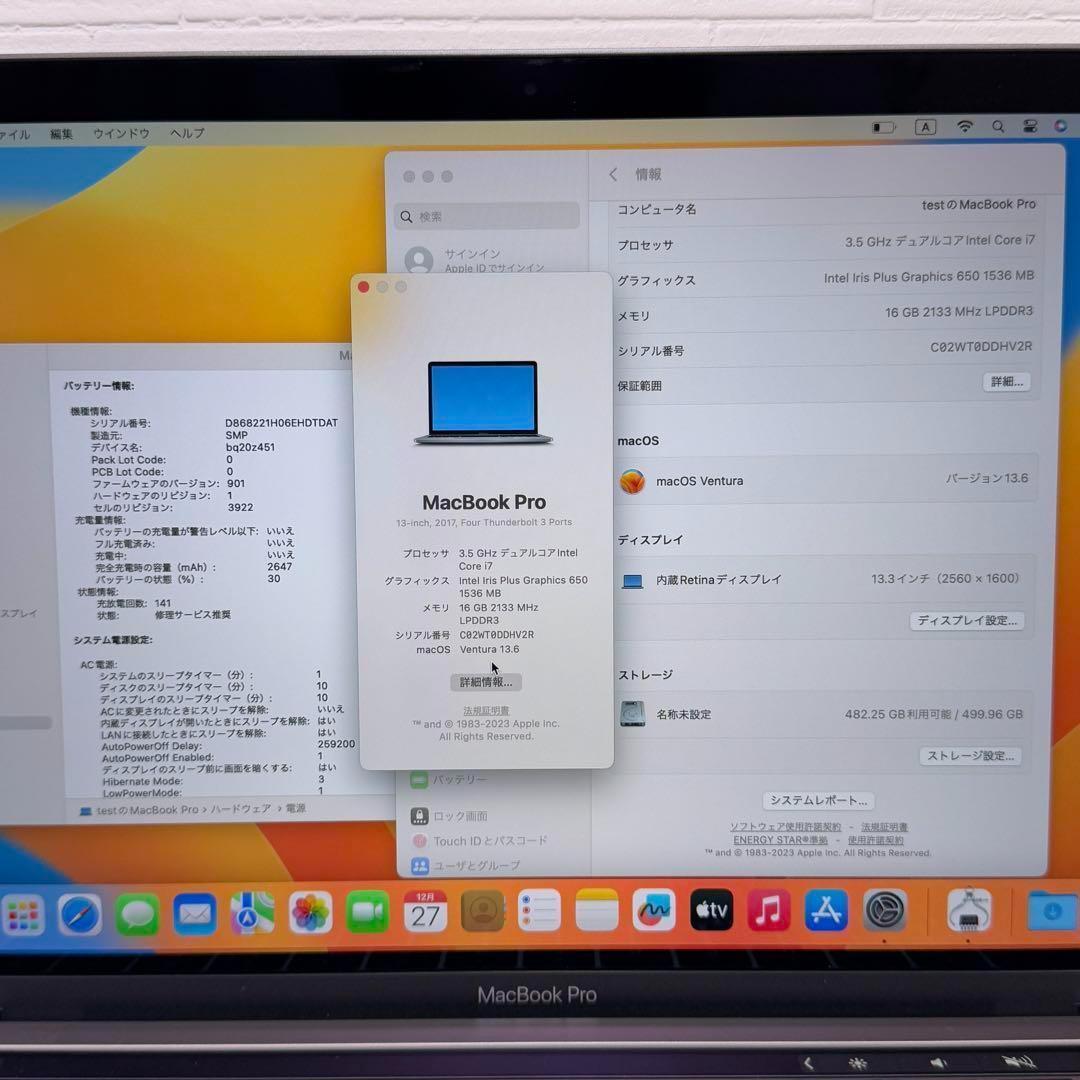1080x1080 pixels.
Task: Open 法規証明書 link in About window
Action: 486,710
